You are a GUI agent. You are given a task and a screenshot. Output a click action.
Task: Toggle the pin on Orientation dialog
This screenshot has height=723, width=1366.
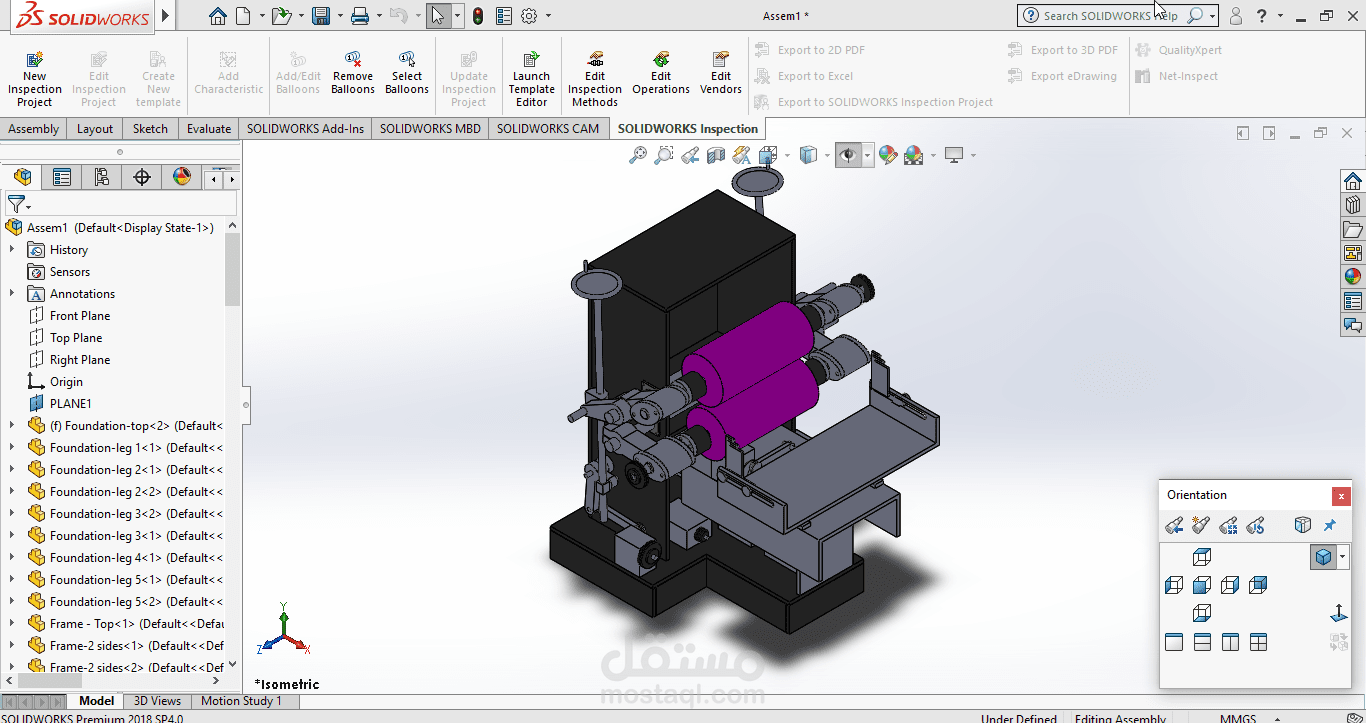(x=1330, y=525)
